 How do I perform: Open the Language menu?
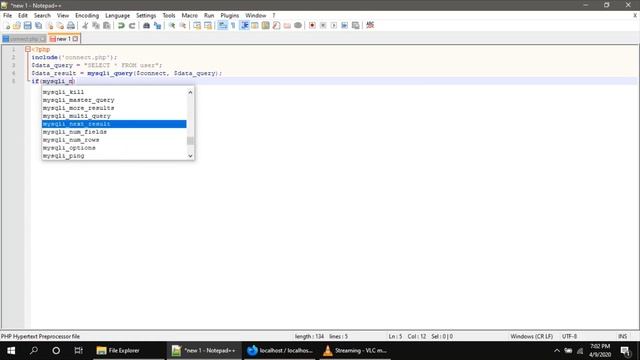click(117, 16)
